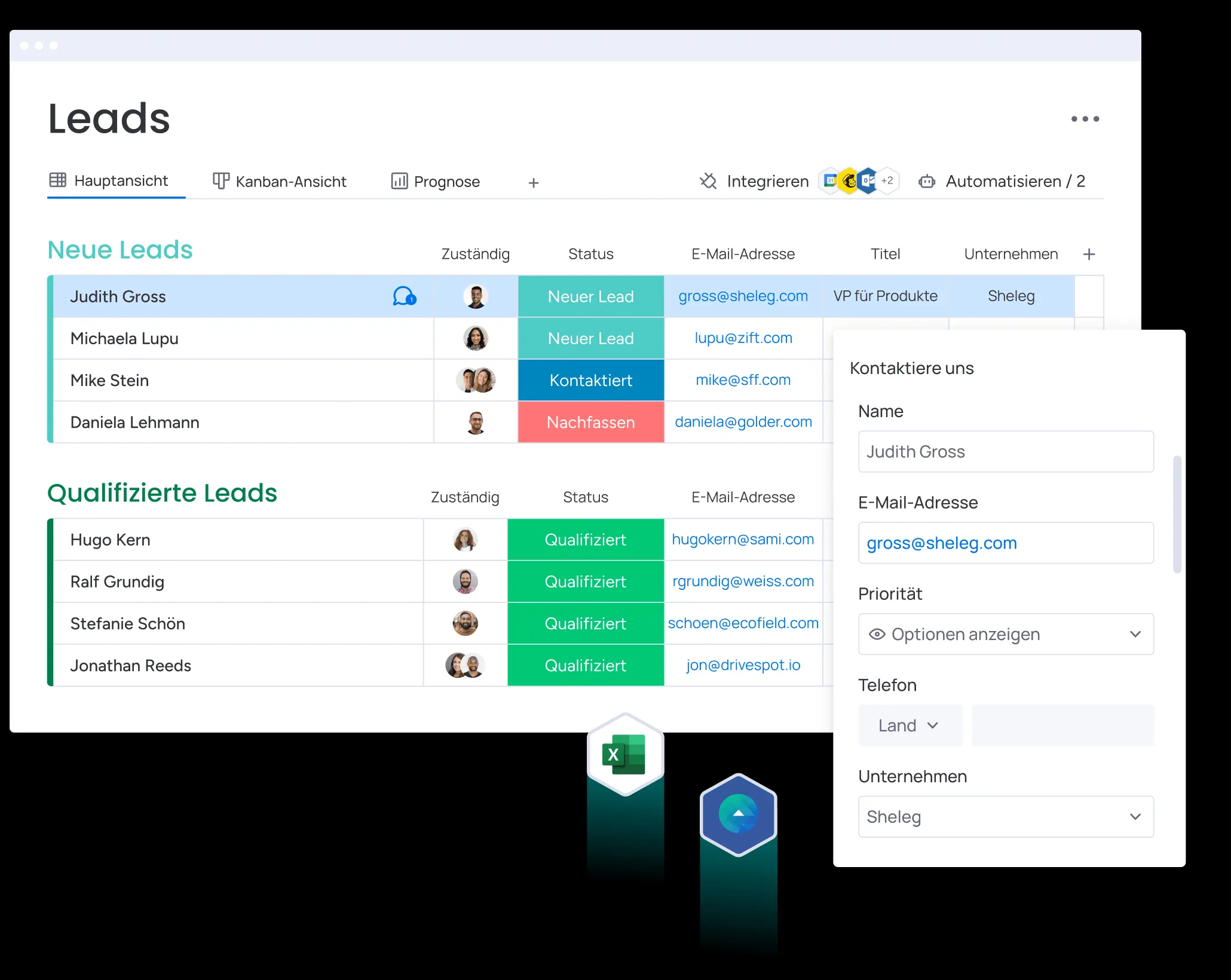Change the Nachfassen status color cell
Screen dimensions: 1231x980
590,422
